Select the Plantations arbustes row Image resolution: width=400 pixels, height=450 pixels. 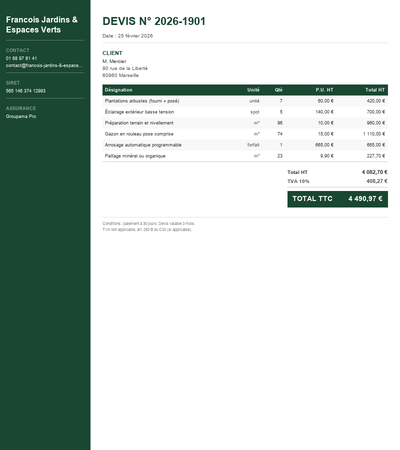pos(245,101)
